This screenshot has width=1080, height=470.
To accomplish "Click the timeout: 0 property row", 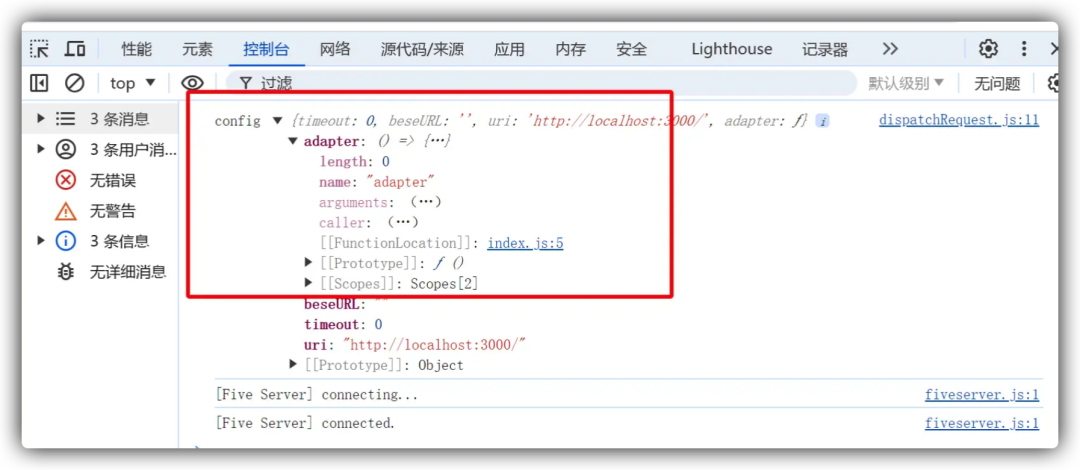I will point(343,324).
